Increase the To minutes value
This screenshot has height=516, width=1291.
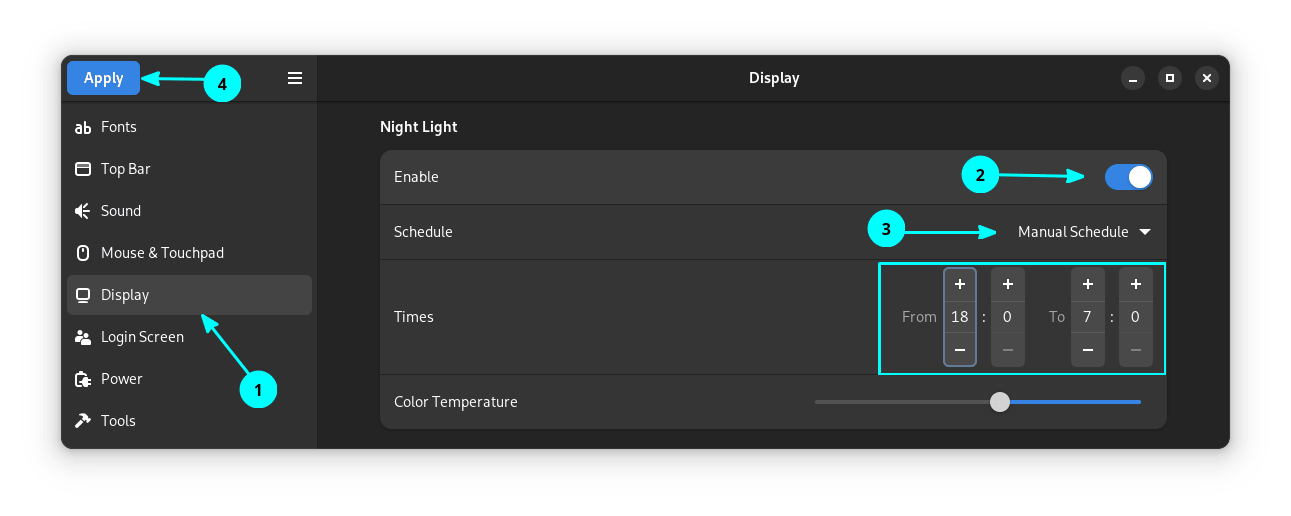(x=1135, y=285)
